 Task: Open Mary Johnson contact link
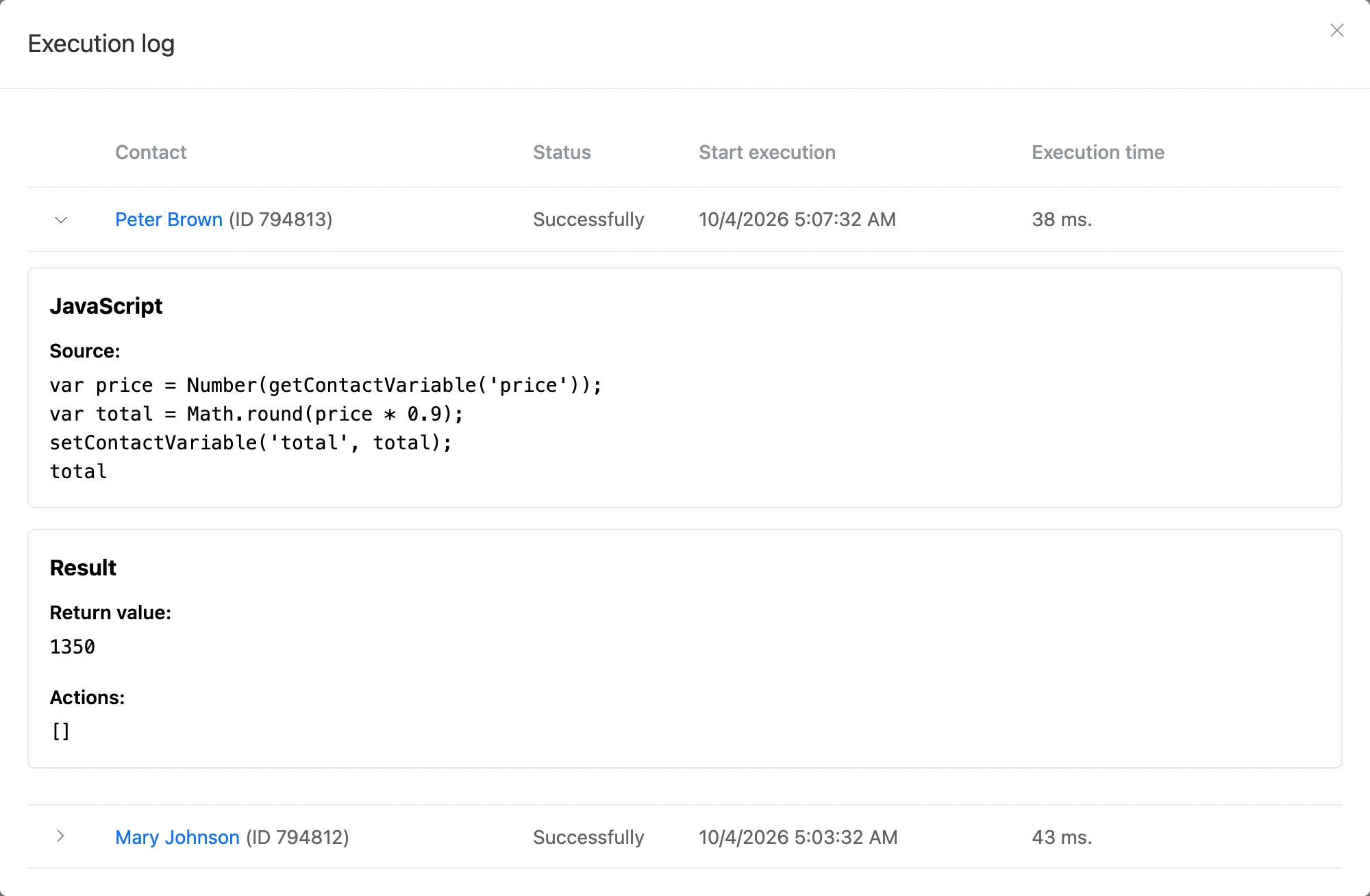coord(177,837)
